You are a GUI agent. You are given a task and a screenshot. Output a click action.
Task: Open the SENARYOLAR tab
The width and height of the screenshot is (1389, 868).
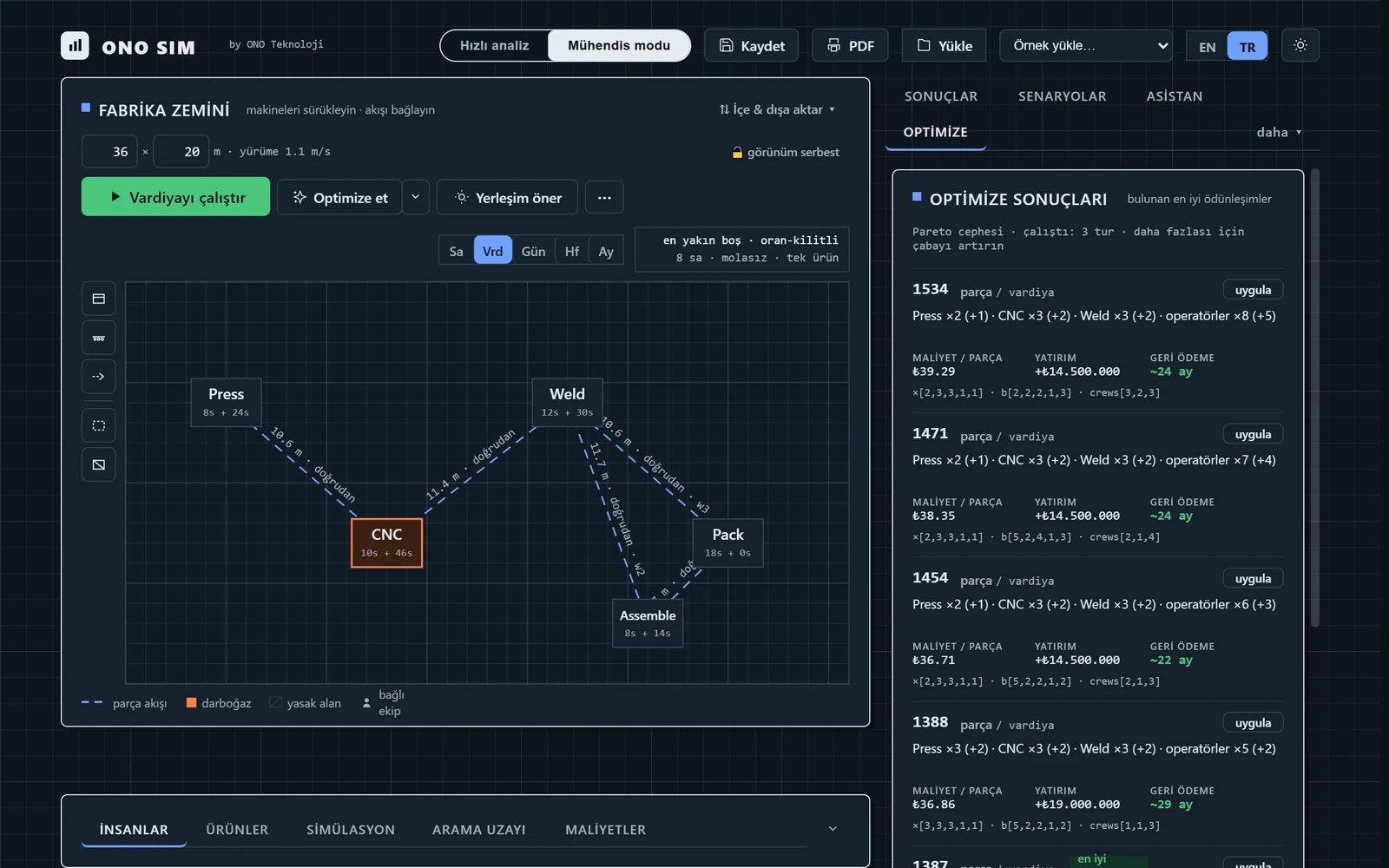coord(1062,96)
